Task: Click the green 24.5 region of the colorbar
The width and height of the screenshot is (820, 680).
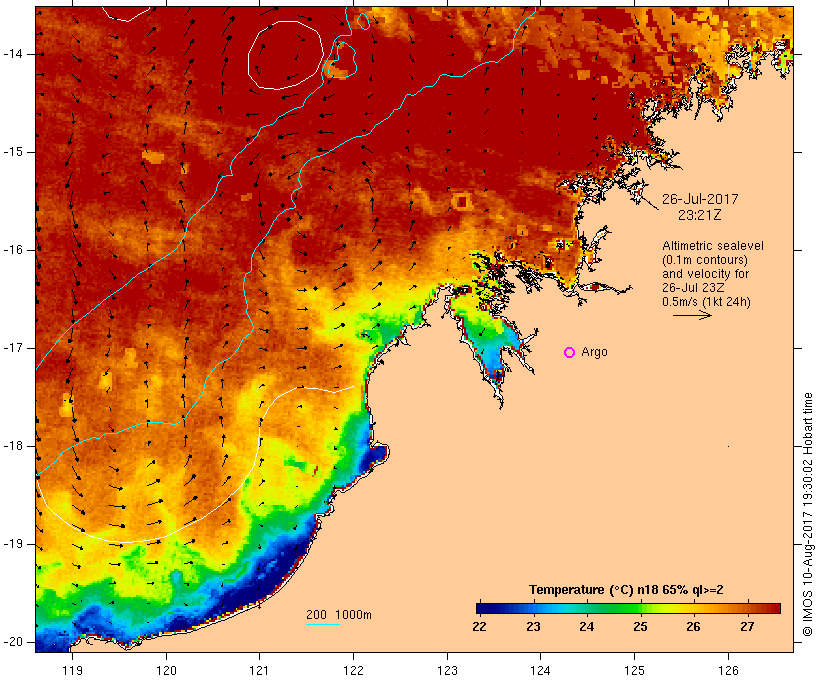Action: tap(613, 608)
